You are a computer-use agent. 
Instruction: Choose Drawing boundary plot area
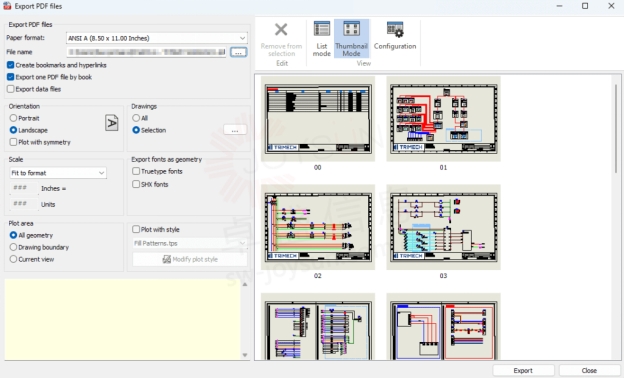(x=13, y=247)
